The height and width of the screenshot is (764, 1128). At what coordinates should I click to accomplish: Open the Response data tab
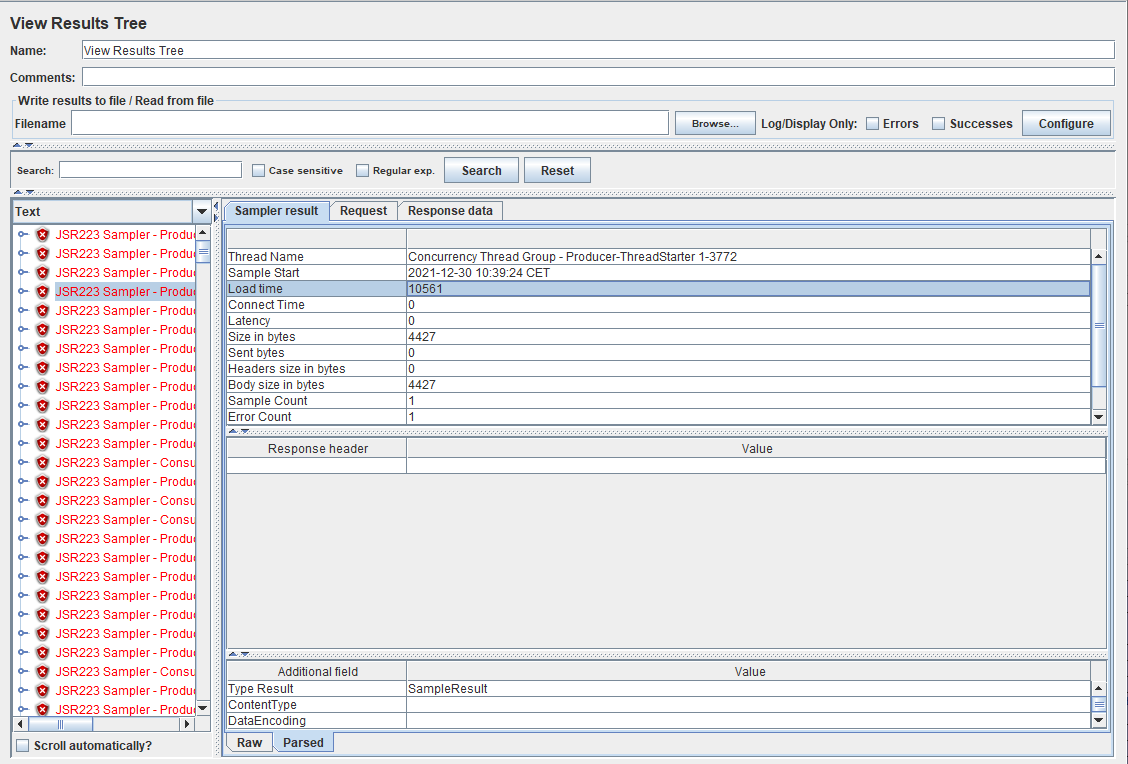coord(450,211)
